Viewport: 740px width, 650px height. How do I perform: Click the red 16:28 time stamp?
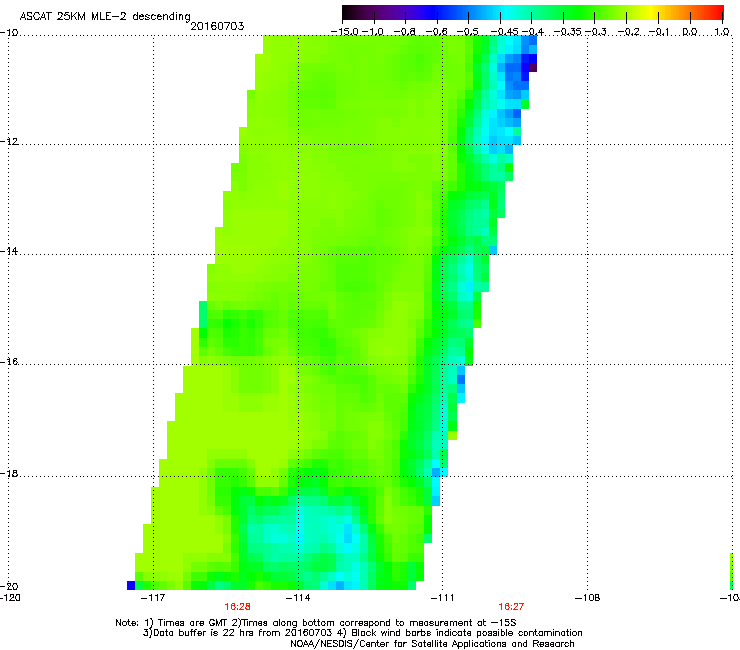pyautogui.click(x=237, y=607)
